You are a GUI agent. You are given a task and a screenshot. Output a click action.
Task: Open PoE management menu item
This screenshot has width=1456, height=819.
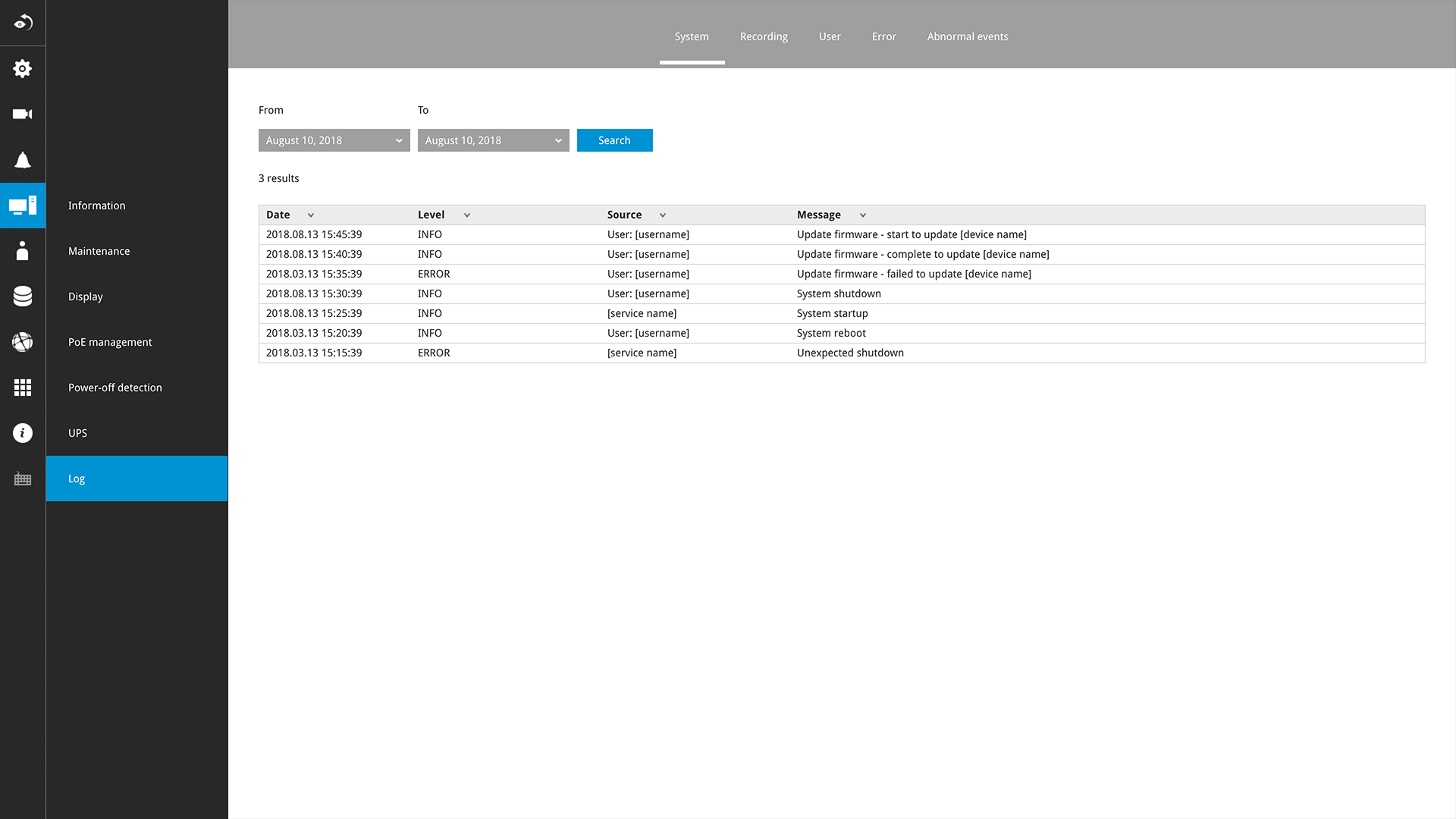pyautogui.click(x=110, y=342)
